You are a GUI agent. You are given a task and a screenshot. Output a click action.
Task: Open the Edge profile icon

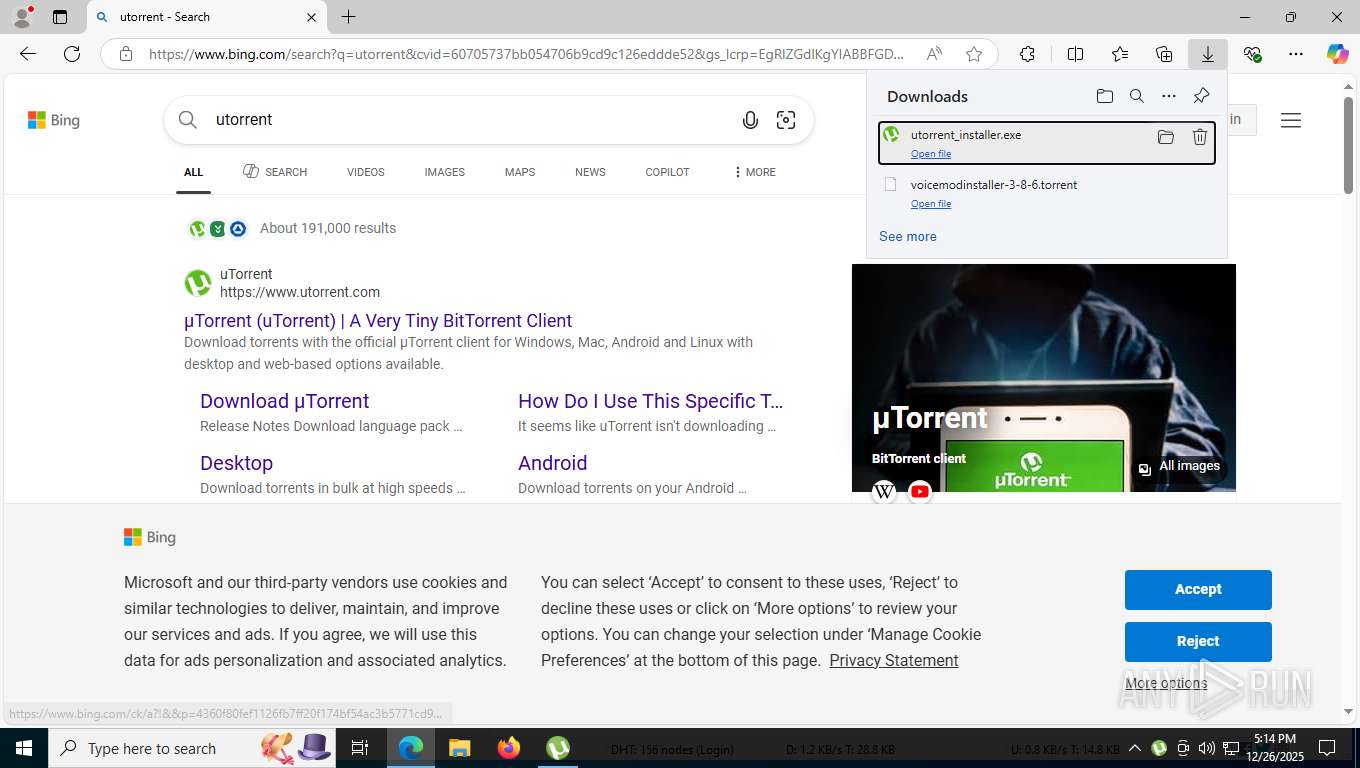point(21,17)
